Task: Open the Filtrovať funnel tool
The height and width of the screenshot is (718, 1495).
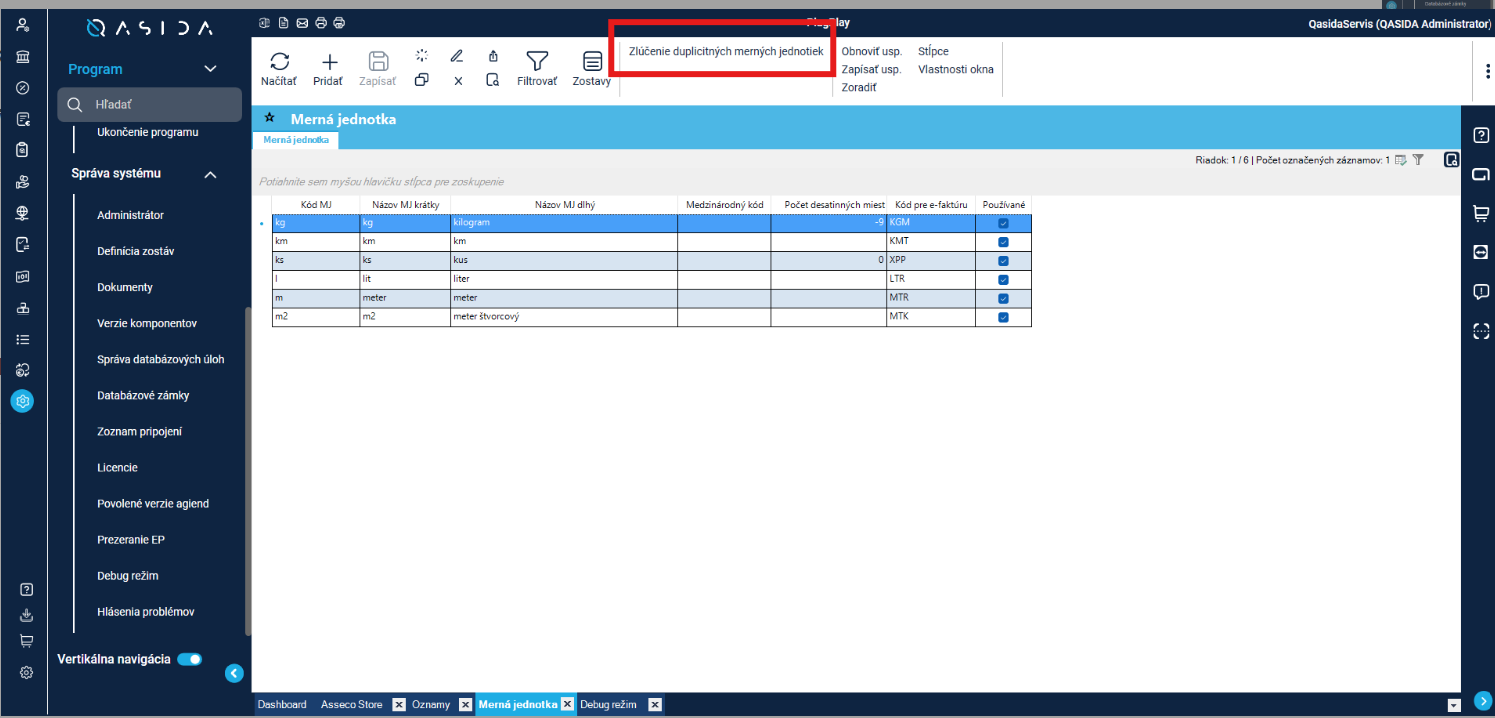Action: pyautogui.click(x=537, y=62)
